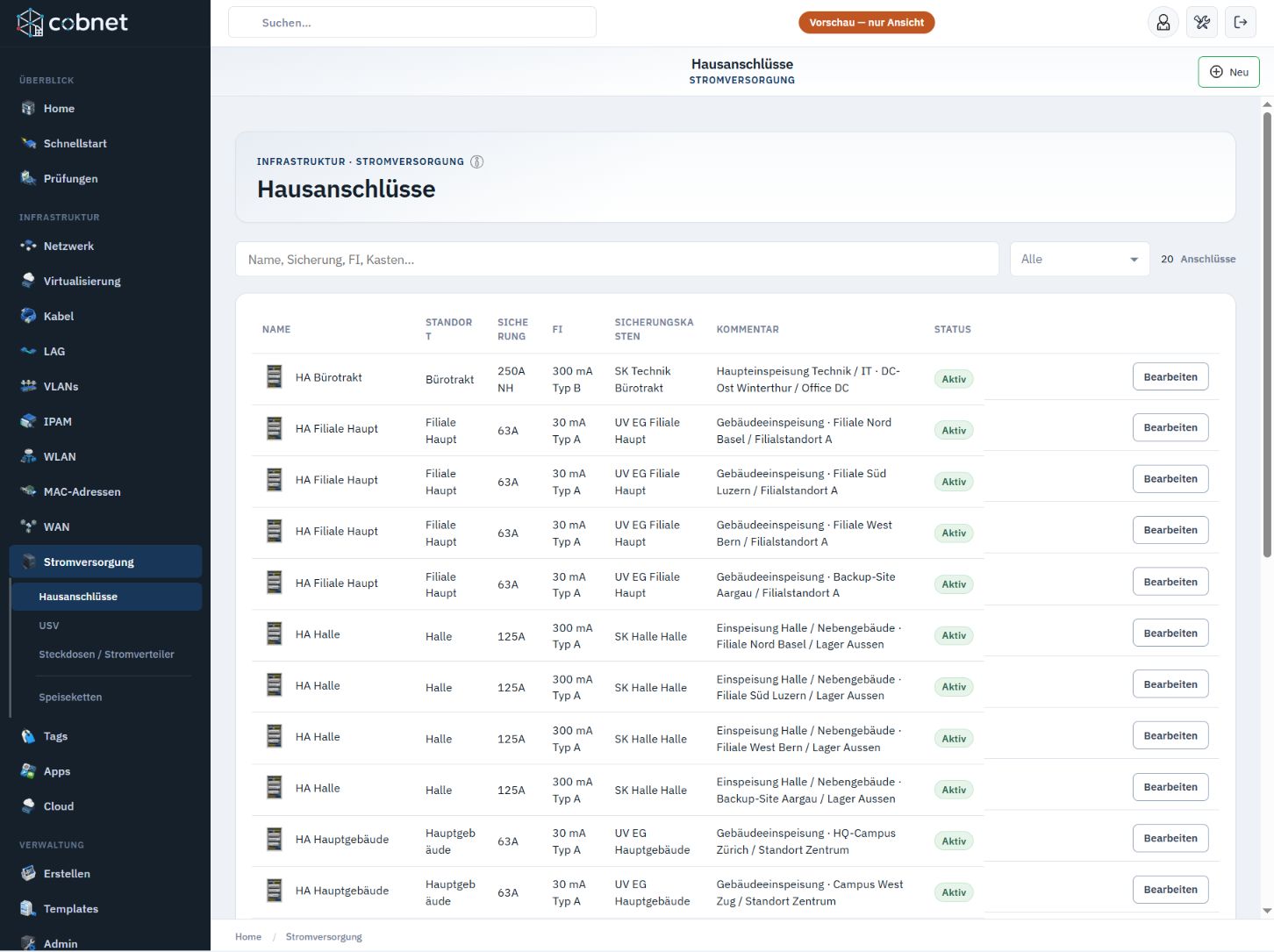Click the Vorschau — nur Ansicht badge
The image size is (1274, 952).
[866, 23]
